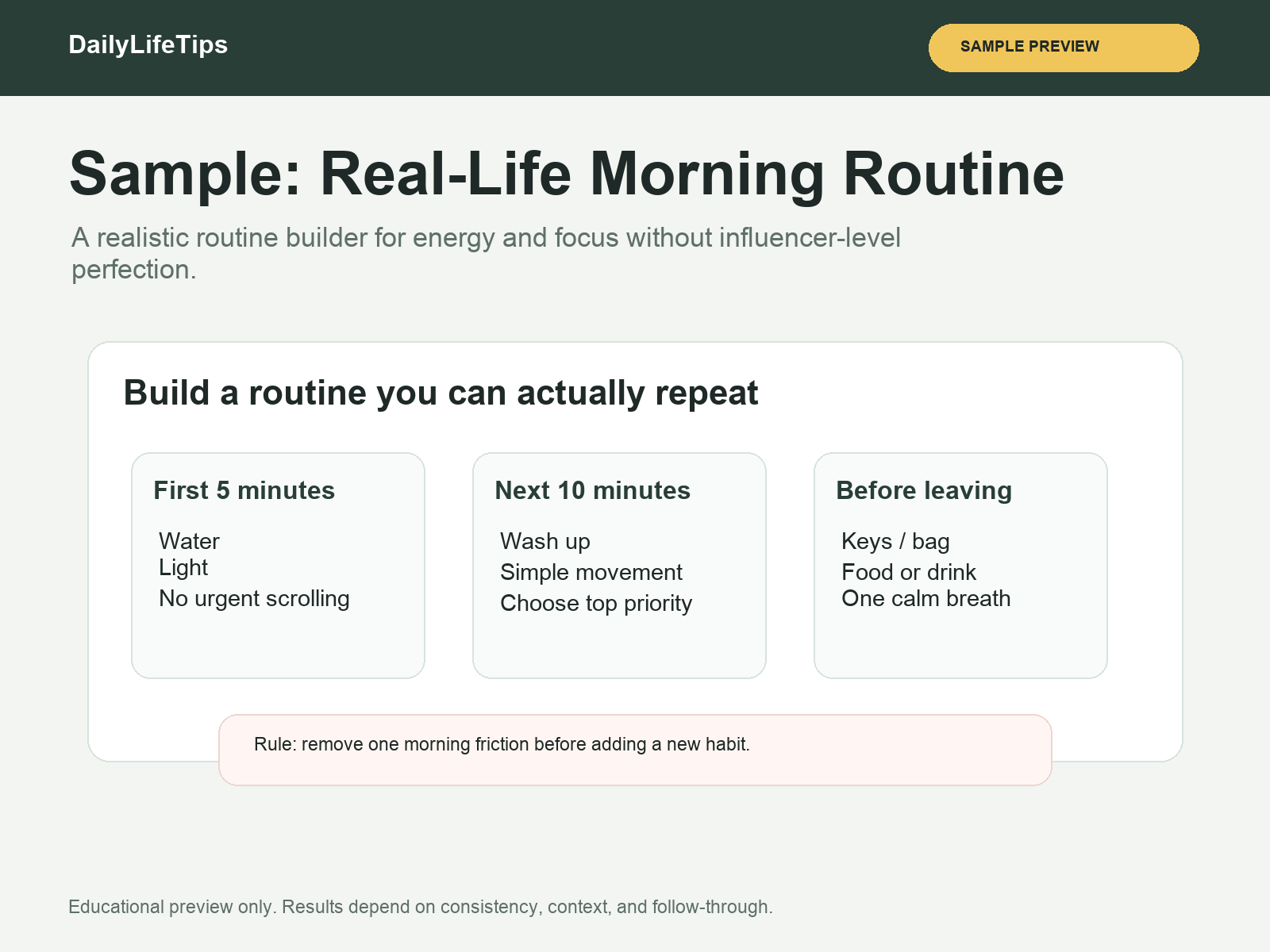
Task: Open the 'Before leaving' card heading
Action: click(924, 490)
